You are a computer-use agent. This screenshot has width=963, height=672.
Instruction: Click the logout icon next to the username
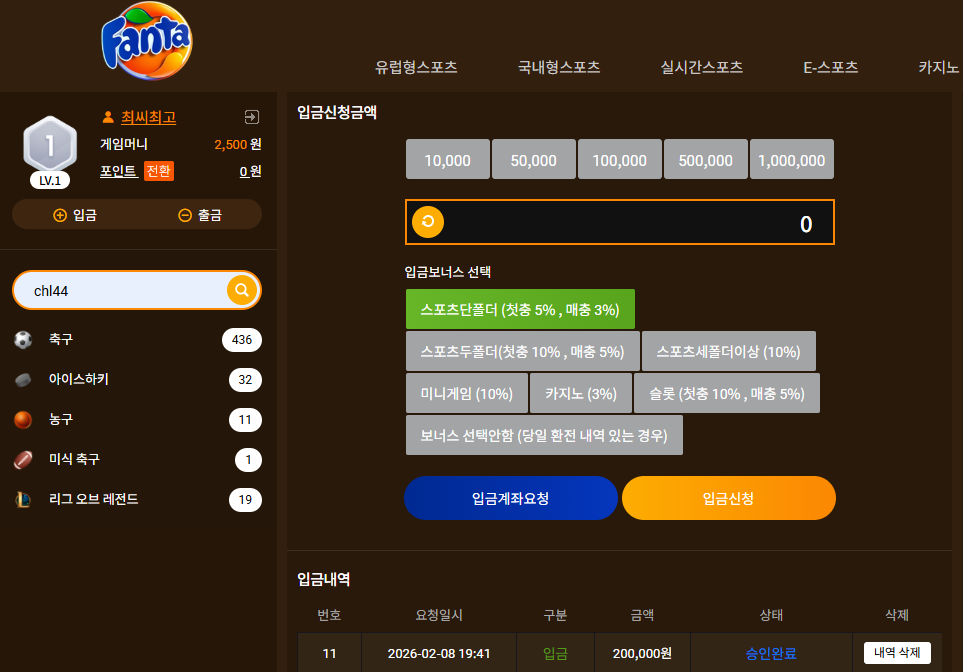click(x=252, y=117)
